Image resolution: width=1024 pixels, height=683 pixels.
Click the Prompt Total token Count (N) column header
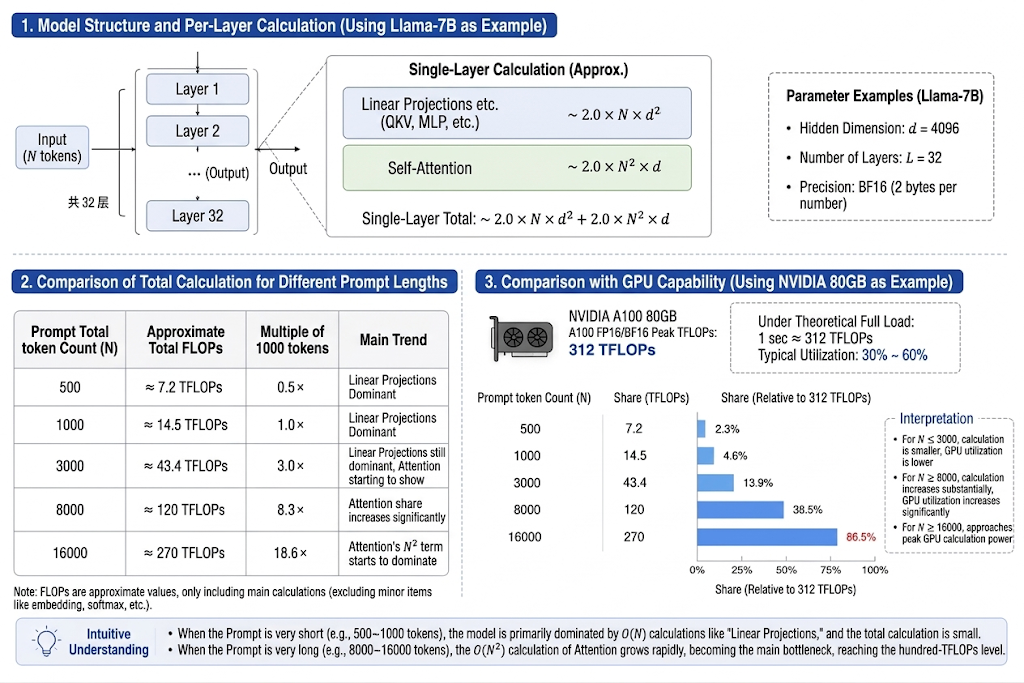(x=70, y=340)
